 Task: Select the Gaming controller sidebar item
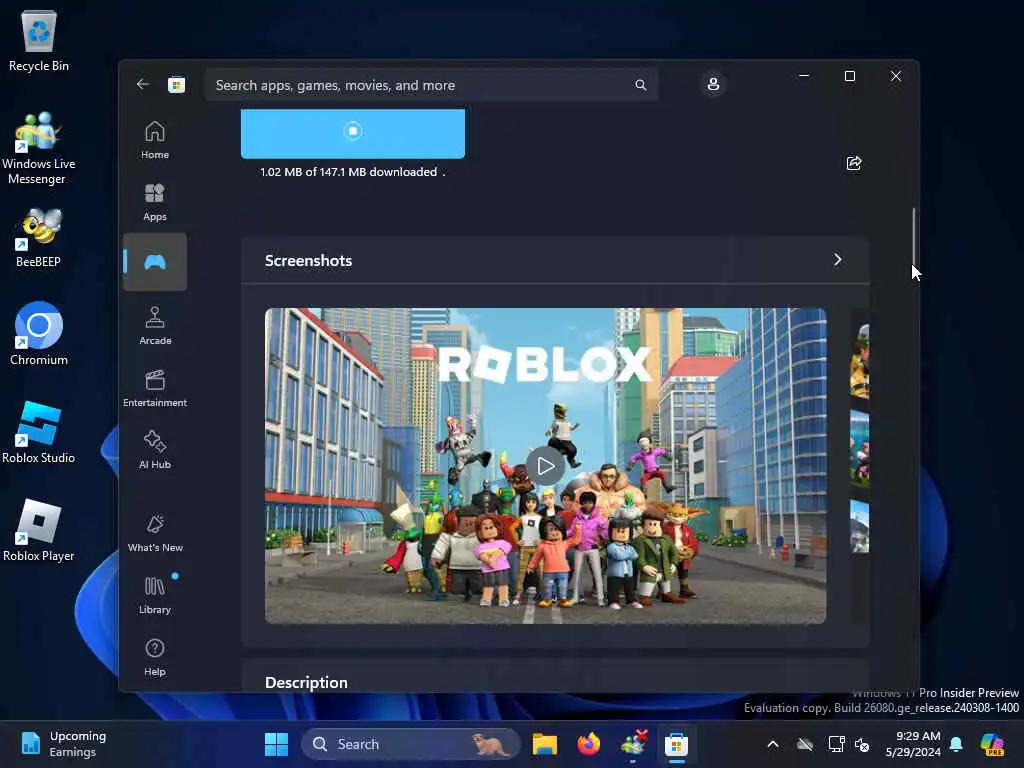click(155, 262)
